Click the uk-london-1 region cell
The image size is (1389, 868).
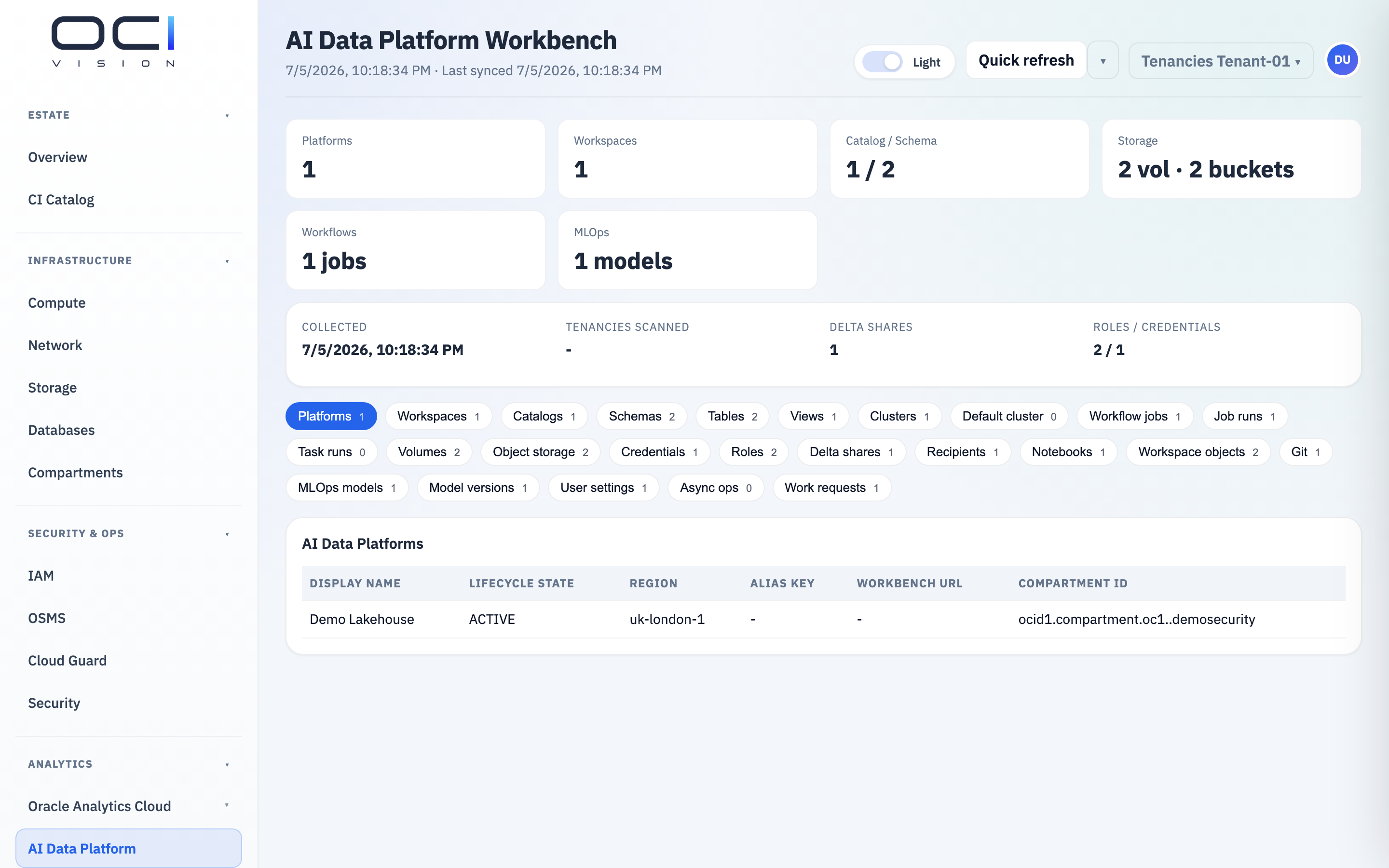[x=667, y=620]
